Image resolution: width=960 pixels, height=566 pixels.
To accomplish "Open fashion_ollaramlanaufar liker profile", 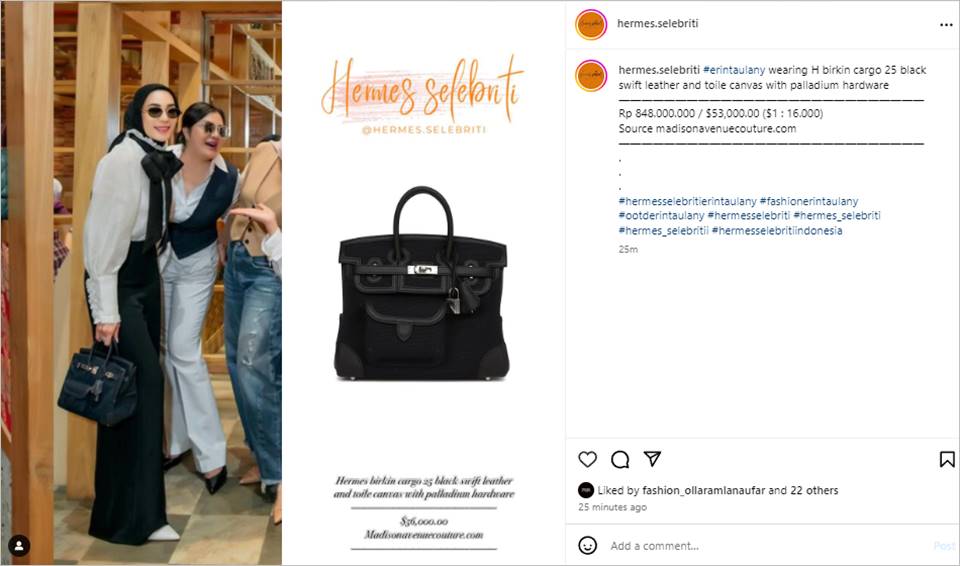I will point(704,490).
